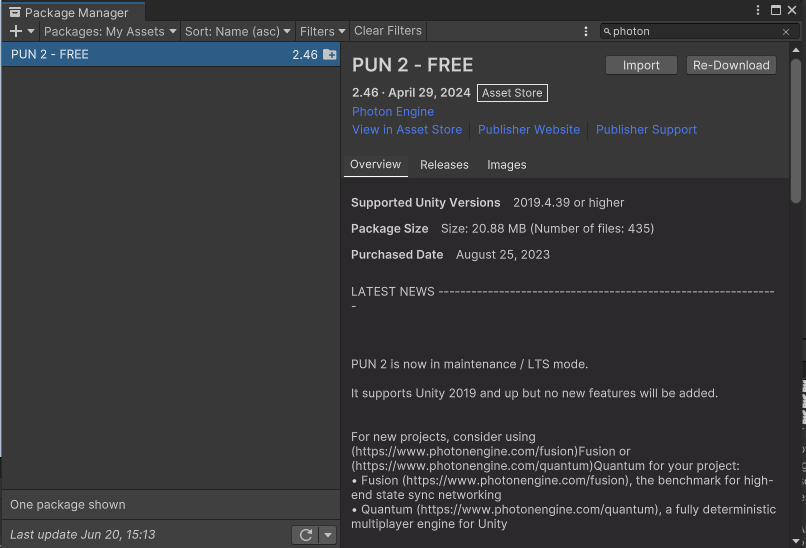This screenshot has height=548, width=806.
Task: Click the 'PUN 2 is now in maintenance' line
Action: point(469,364)
